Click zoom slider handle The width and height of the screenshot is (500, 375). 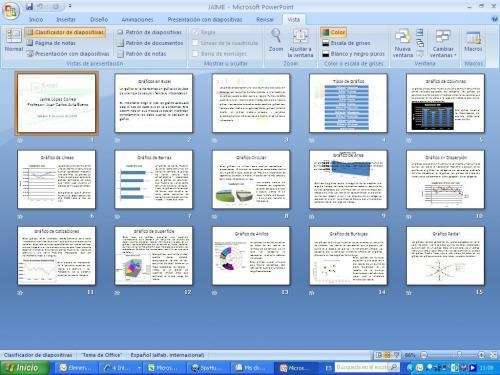click(459, 355)
